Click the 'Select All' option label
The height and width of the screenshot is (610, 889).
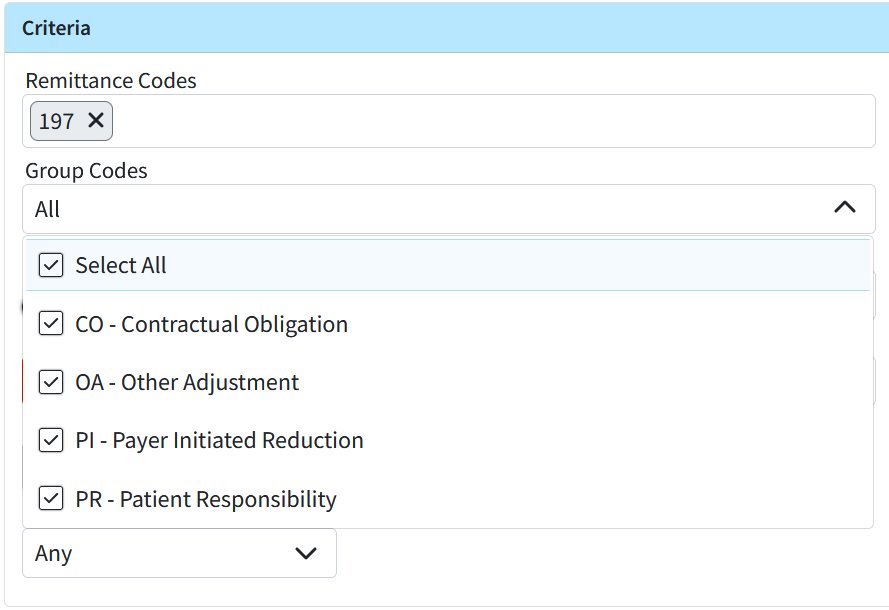(x=121, y=265)
